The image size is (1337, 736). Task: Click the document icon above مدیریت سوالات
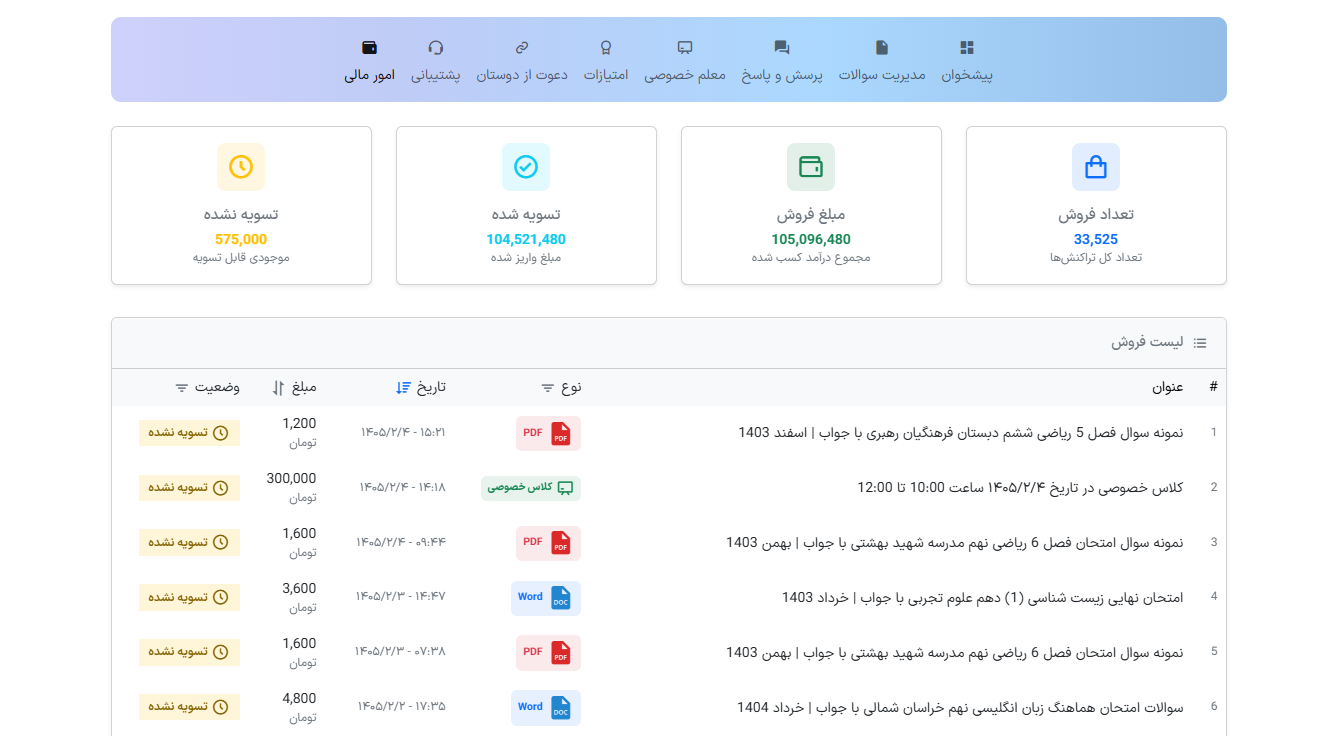882,47
